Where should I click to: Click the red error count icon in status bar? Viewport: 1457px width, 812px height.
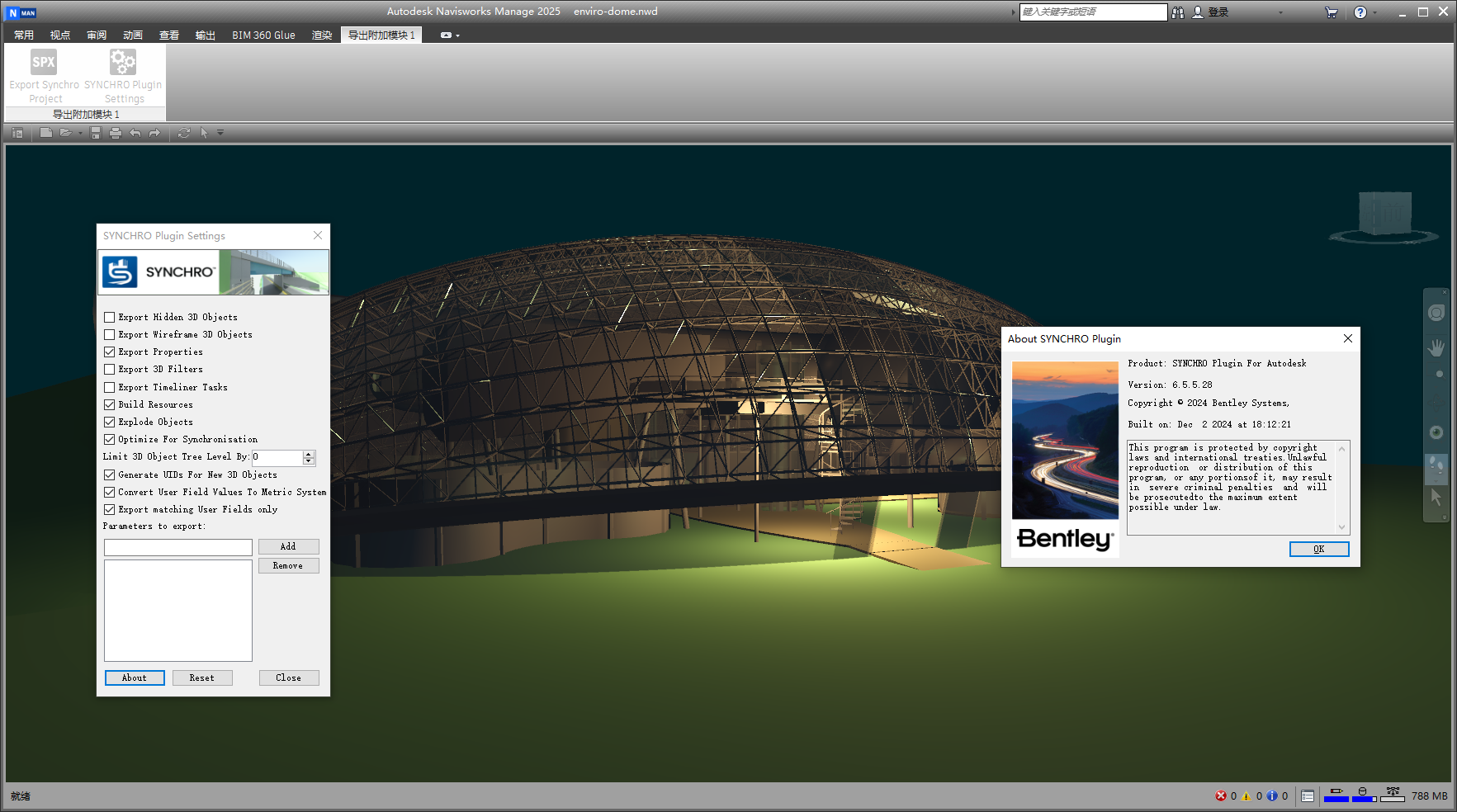coord(1221,796)
